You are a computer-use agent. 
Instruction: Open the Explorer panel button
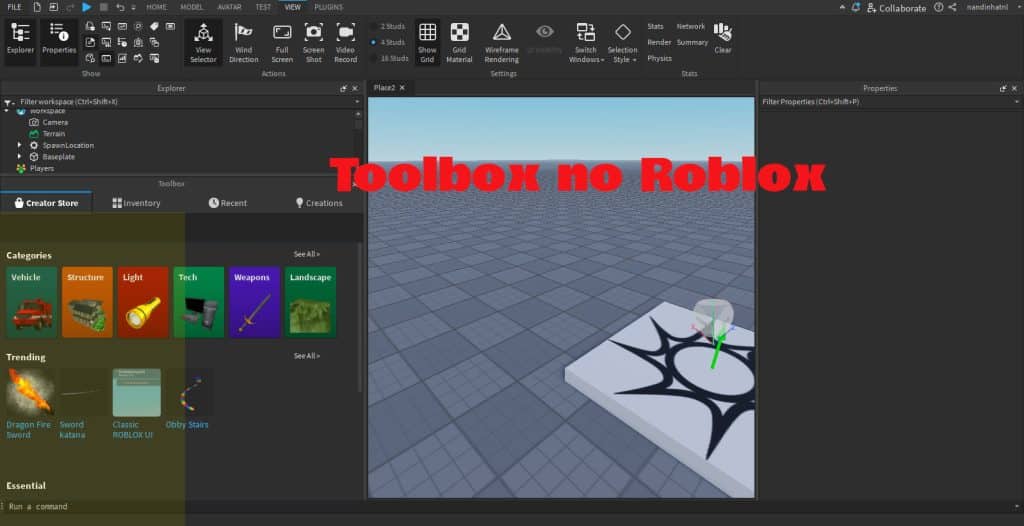tap(20, 41)
